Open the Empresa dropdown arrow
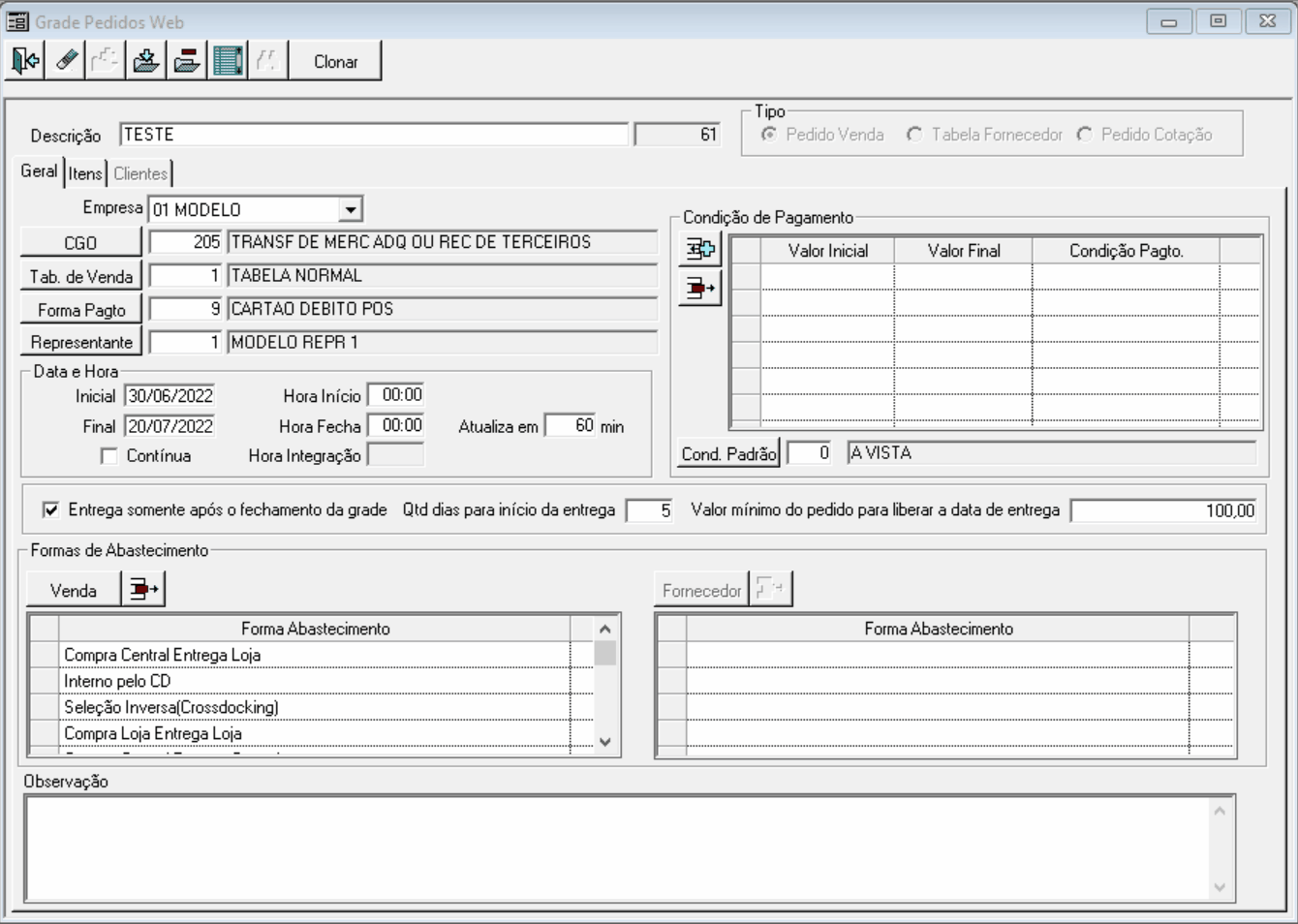This screenshot has height=924, width=1298. click(x=350, y=209)
